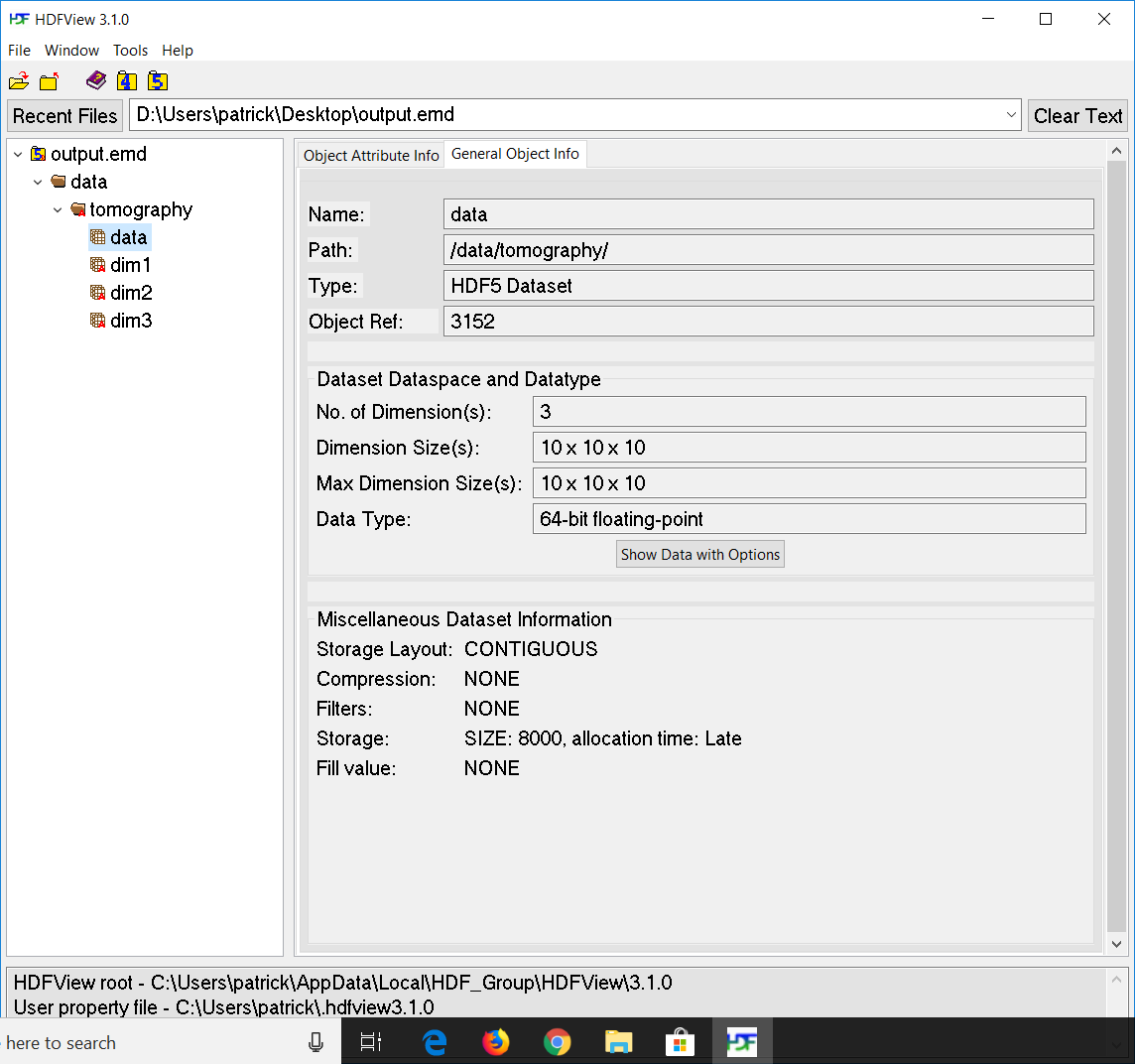
Task: Open Firefox from the taskbar
Action: coord(495,1040)
